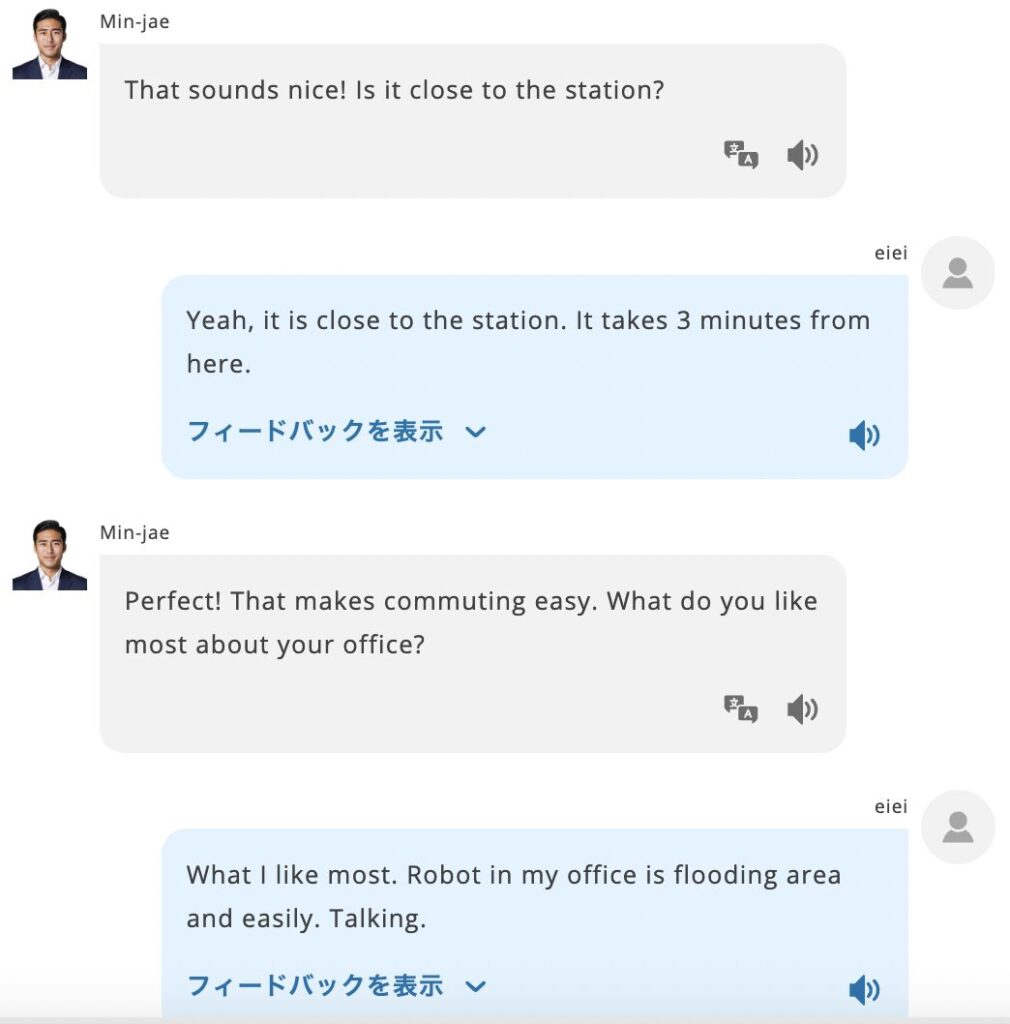Select the eiei username above robot reply

[x=891, y=807]
